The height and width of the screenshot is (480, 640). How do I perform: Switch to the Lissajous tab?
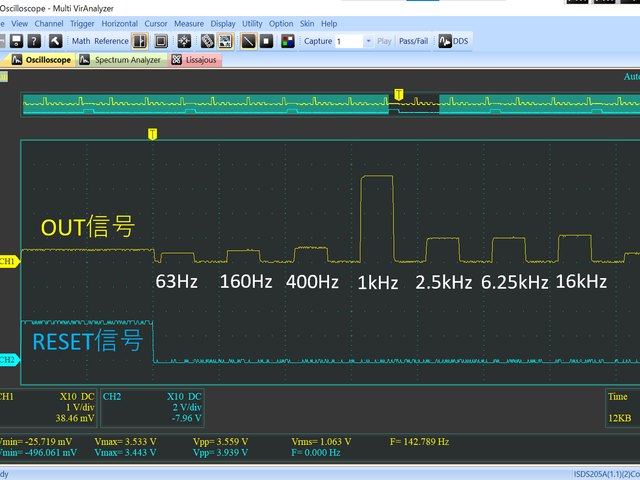click(x=201, y=60)
